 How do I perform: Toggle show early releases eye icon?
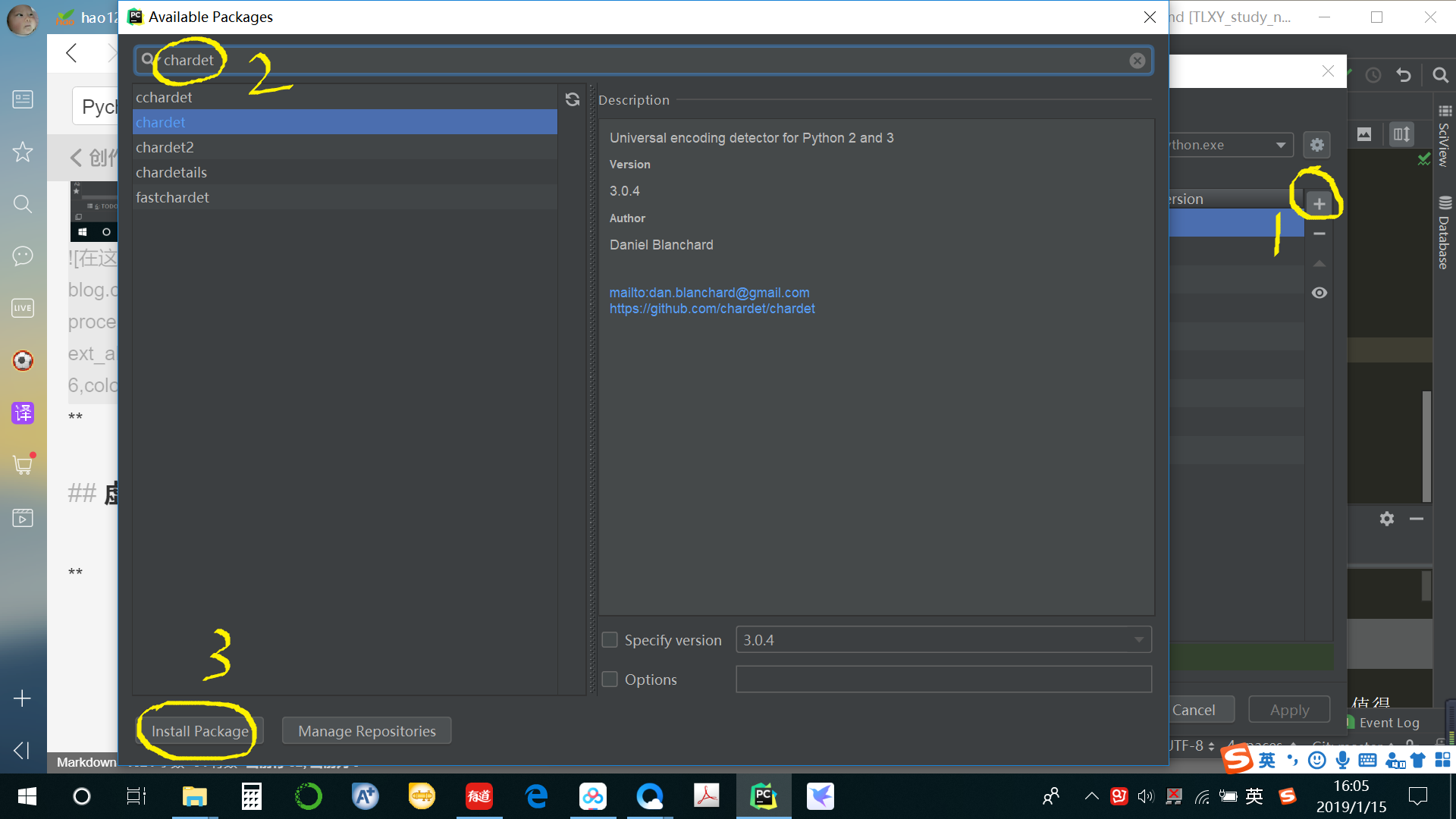click(1319, 293)
